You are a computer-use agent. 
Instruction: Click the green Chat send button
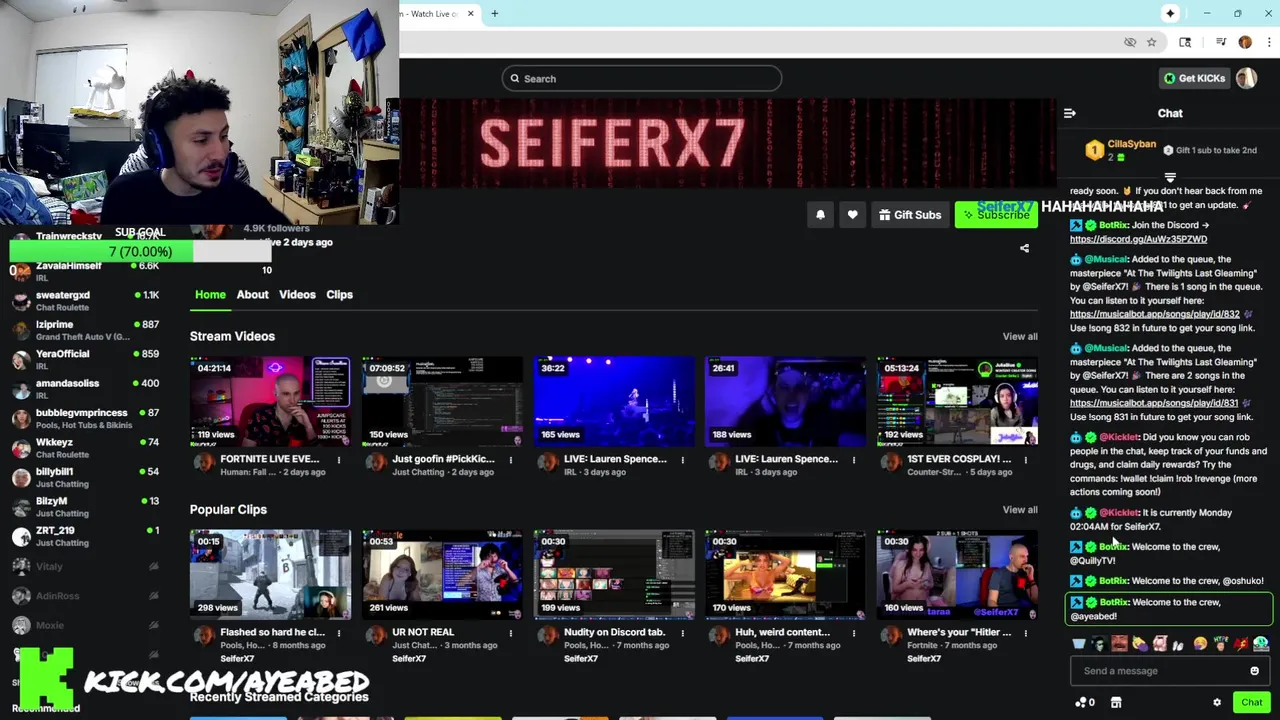coord(1252,703)
